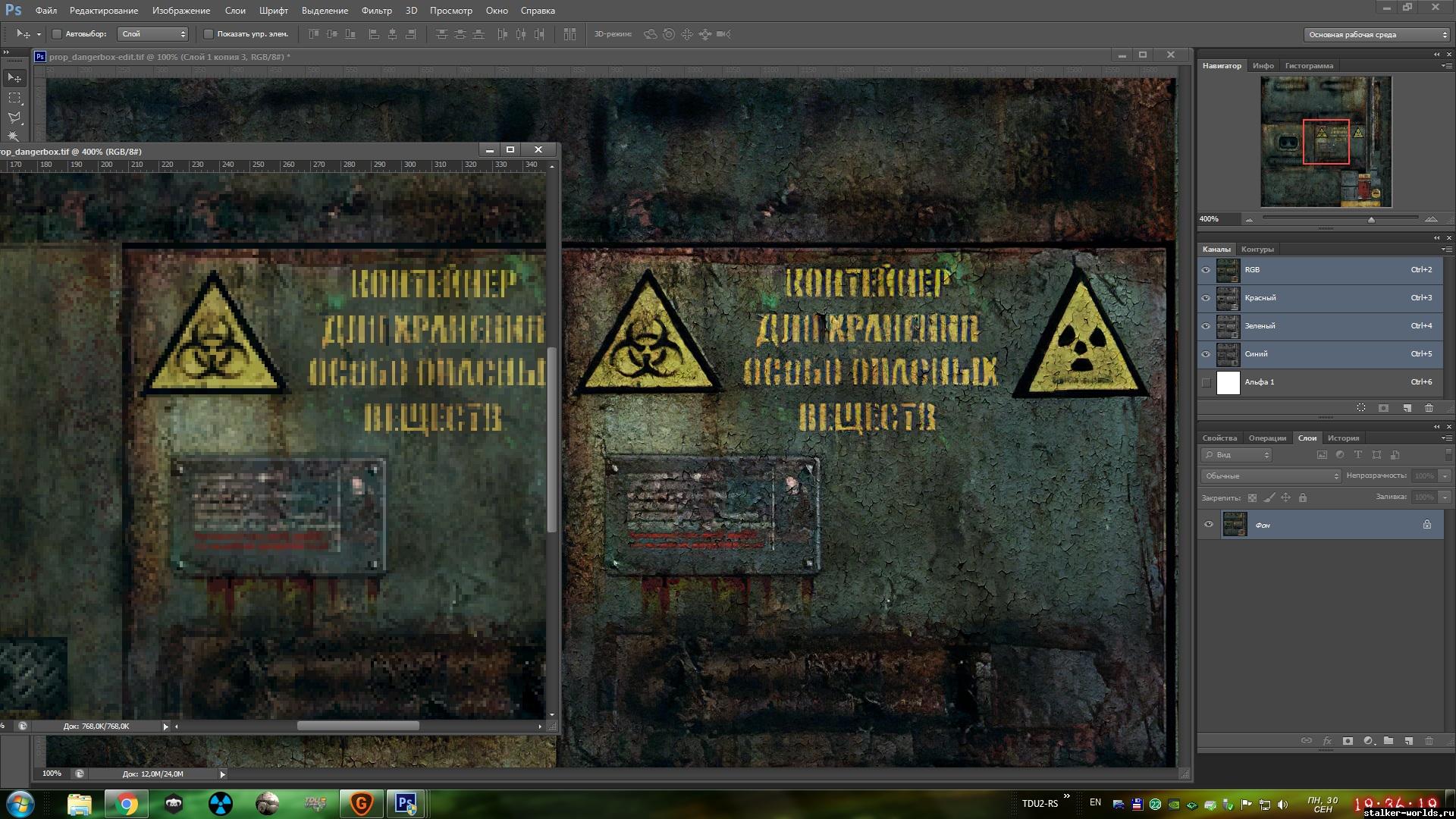
Task: Switch to Контуры tab
Action: (x=1257, y=249)
